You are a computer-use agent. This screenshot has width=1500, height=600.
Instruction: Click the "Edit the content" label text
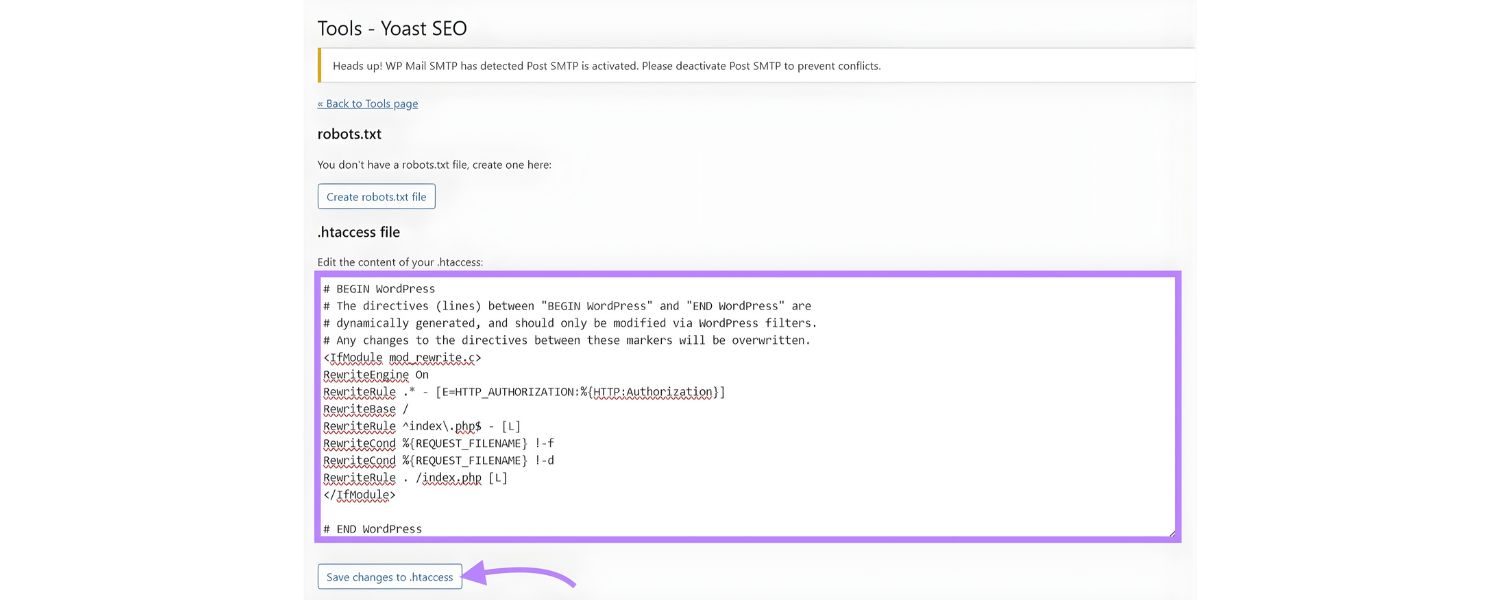(400, 261)
